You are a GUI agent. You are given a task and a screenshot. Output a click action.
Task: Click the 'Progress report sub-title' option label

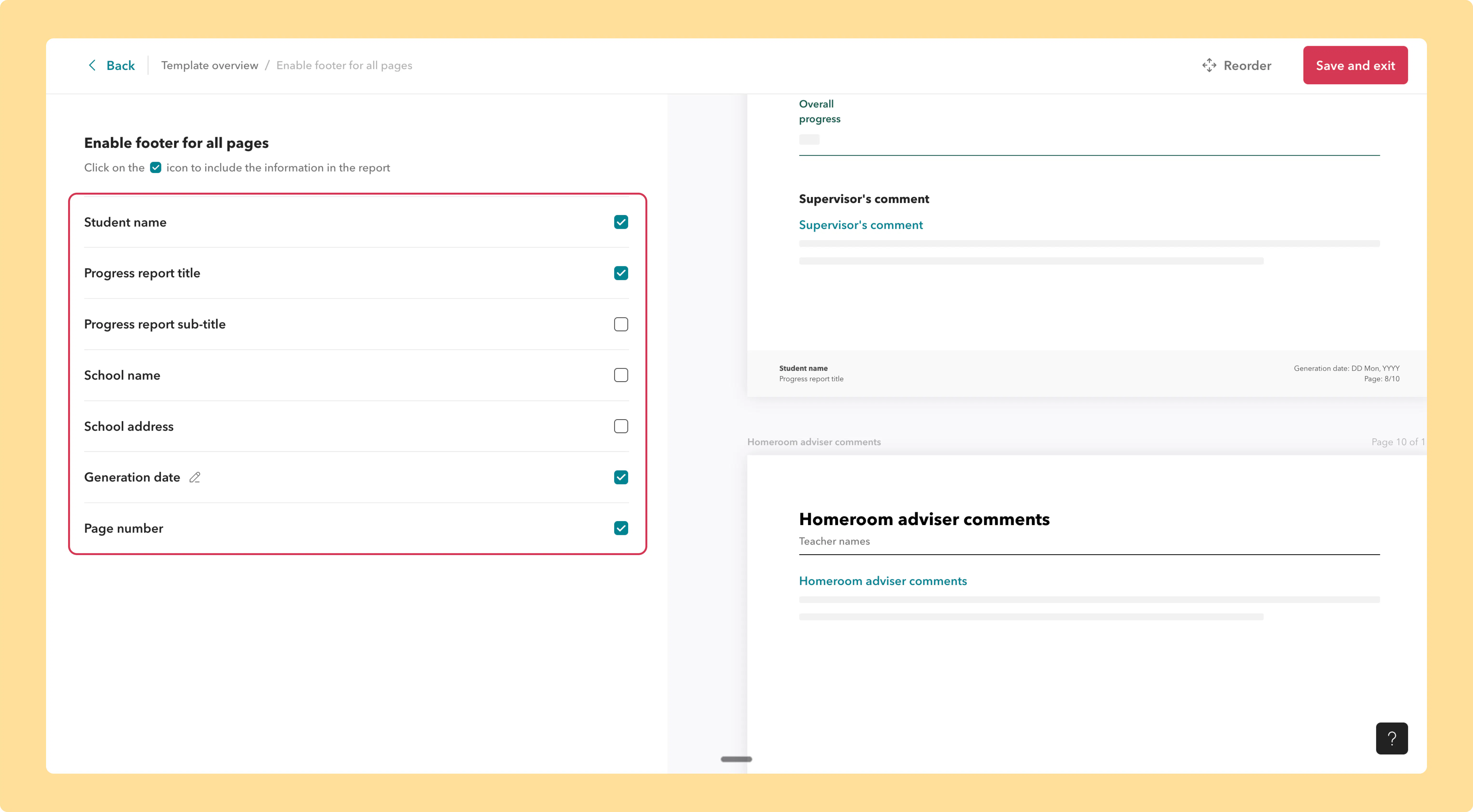[x=154, y=324]
